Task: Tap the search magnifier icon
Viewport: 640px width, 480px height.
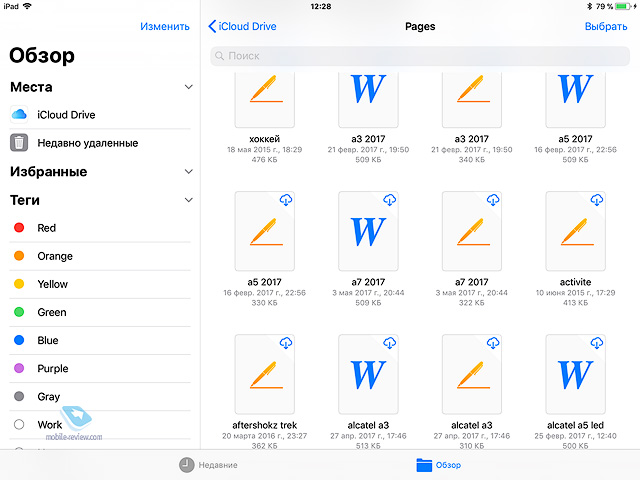Action: pyautogui.click(x=220, y=56)
